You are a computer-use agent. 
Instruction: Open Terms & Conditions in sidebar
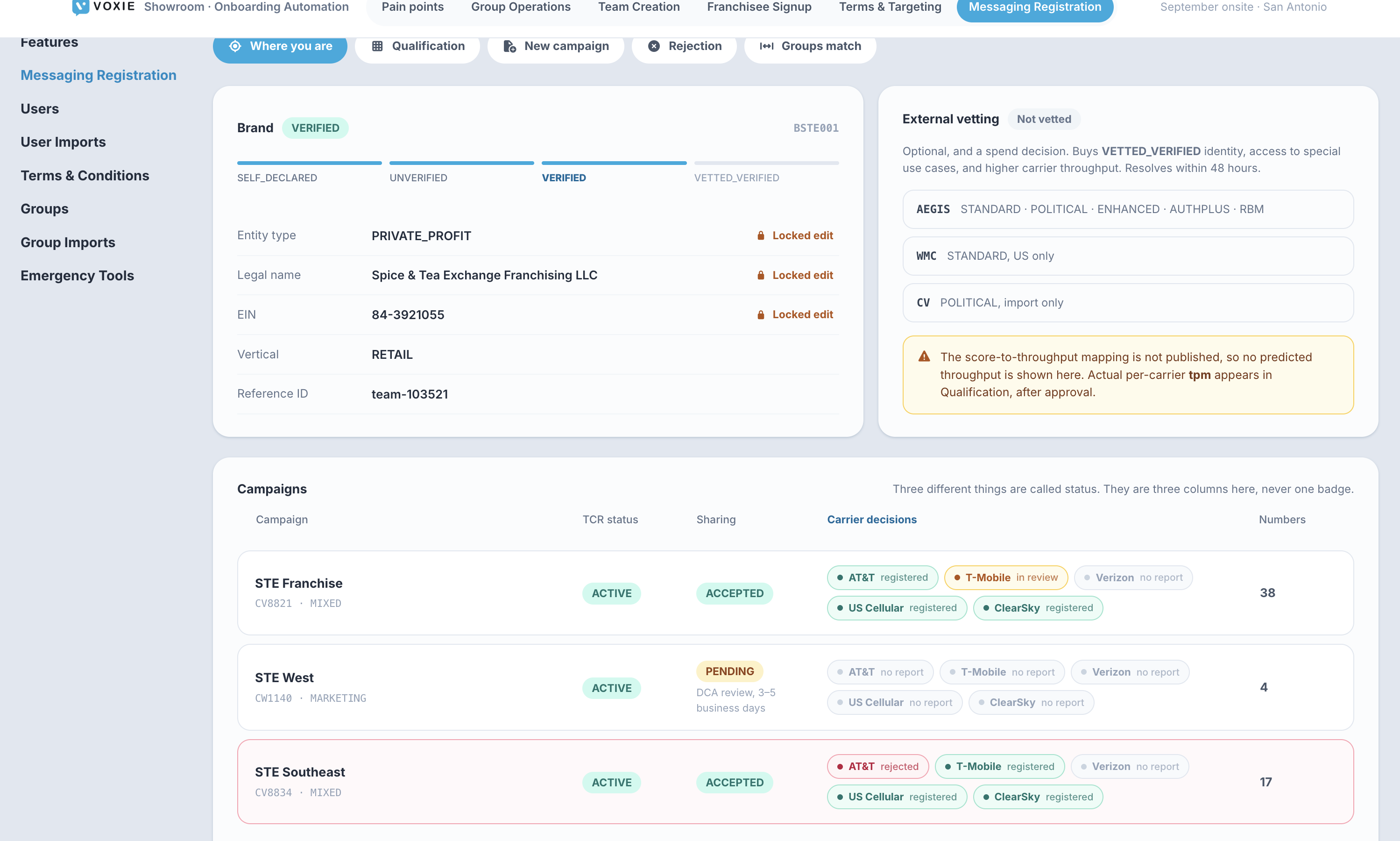point(85,176)
